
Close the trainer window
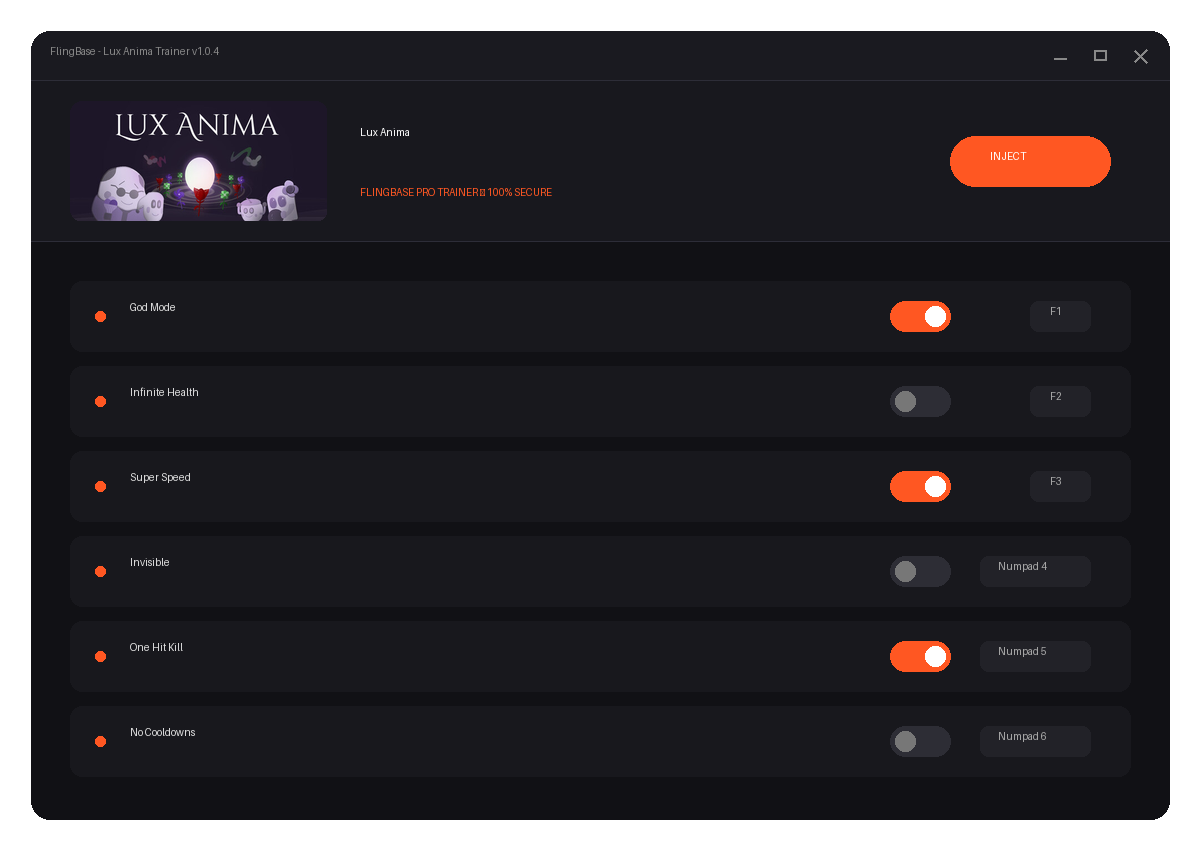pyautogui.click(x=1140, y=56)
